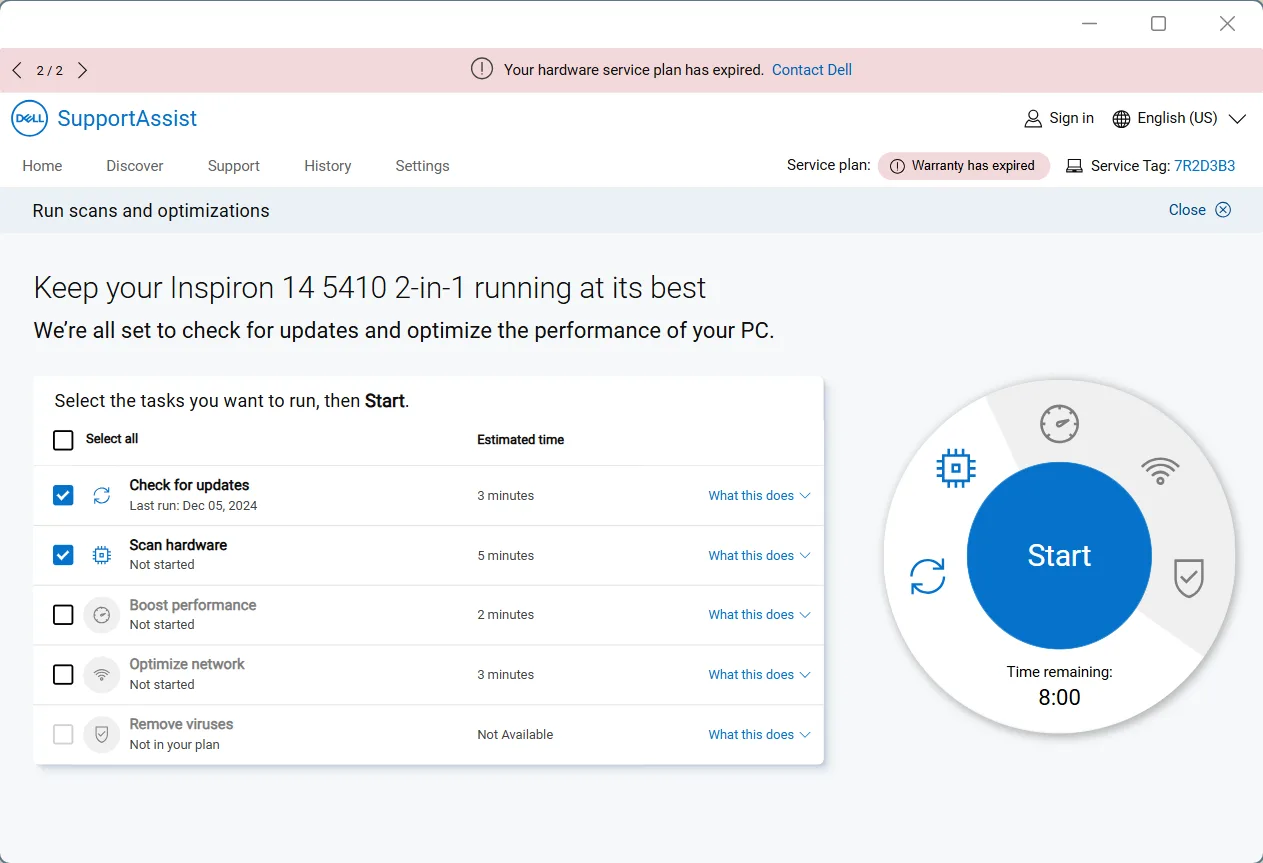Viewport: 1263px width, 863px height.
Task: Click the Dell logo icon
Action: point(29,118)
